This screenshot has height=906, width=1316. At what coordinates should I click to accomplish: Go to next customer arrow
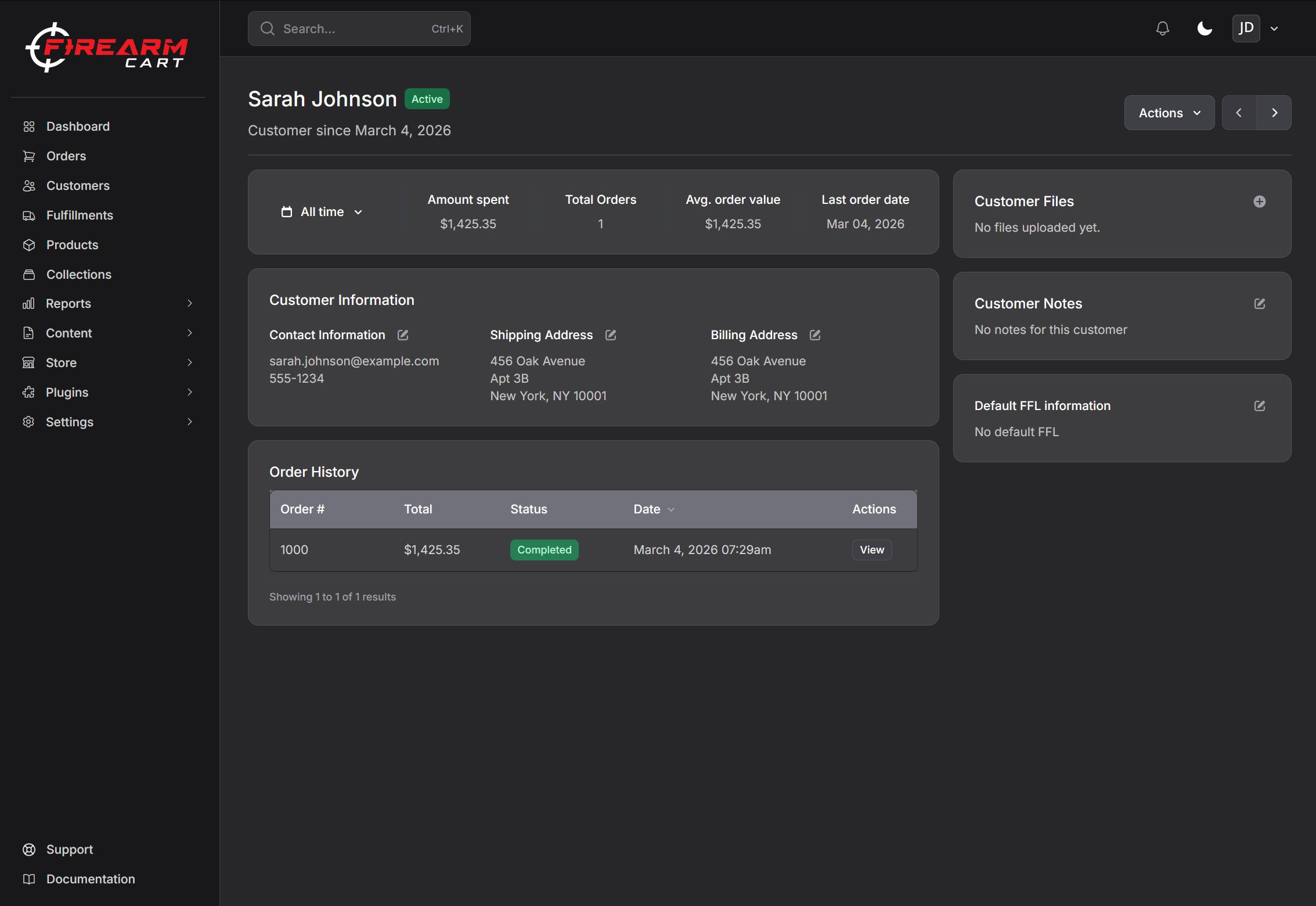click(x=1274, y=113)
